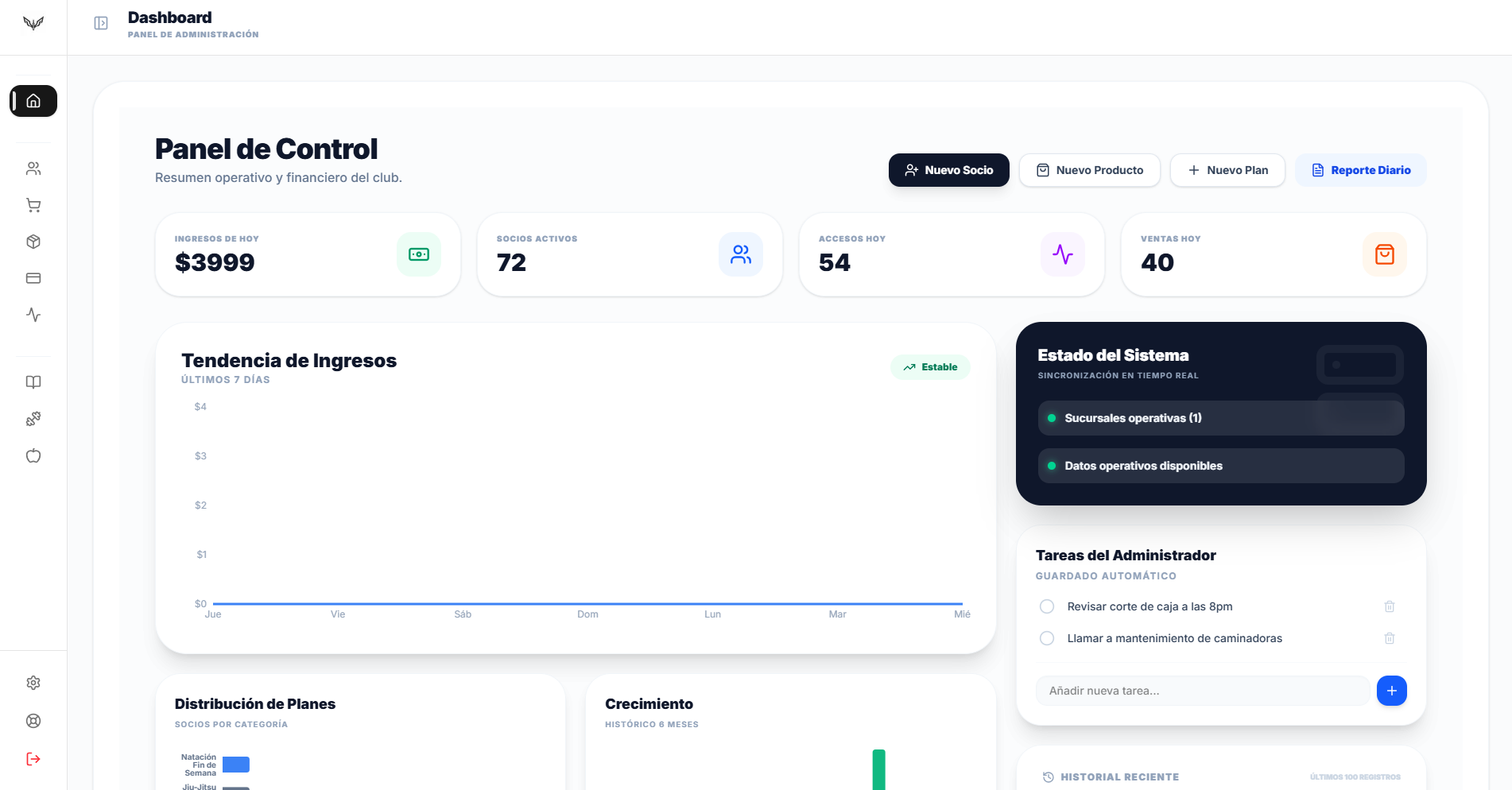Click the blue Natación Fin de Semana bar
1512x790 pixels.
236,765
